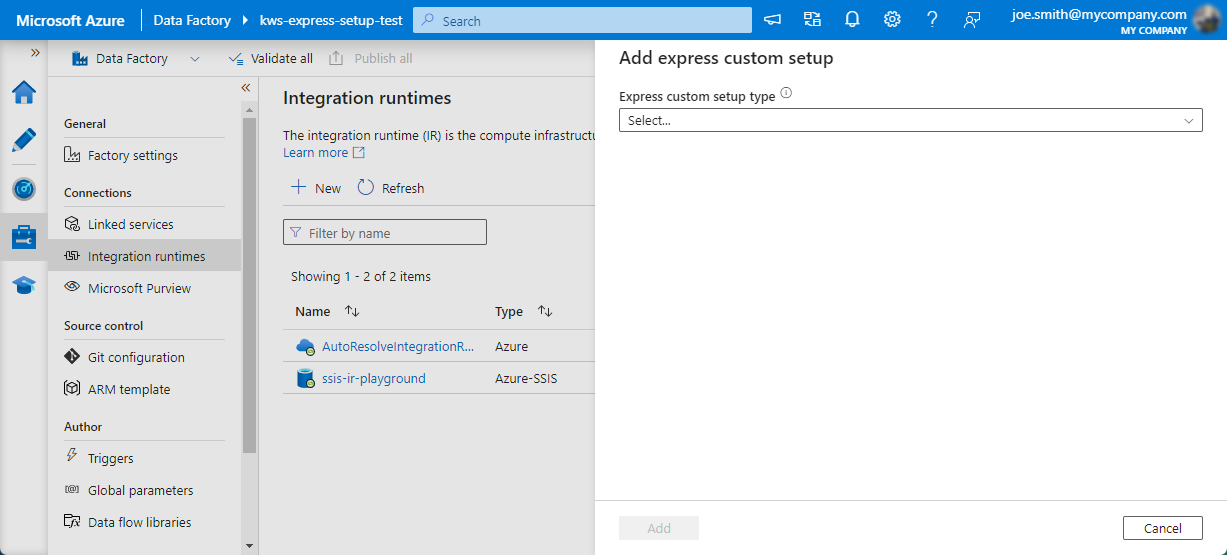
Task: Open the settings gear in header
Action: 892,20
